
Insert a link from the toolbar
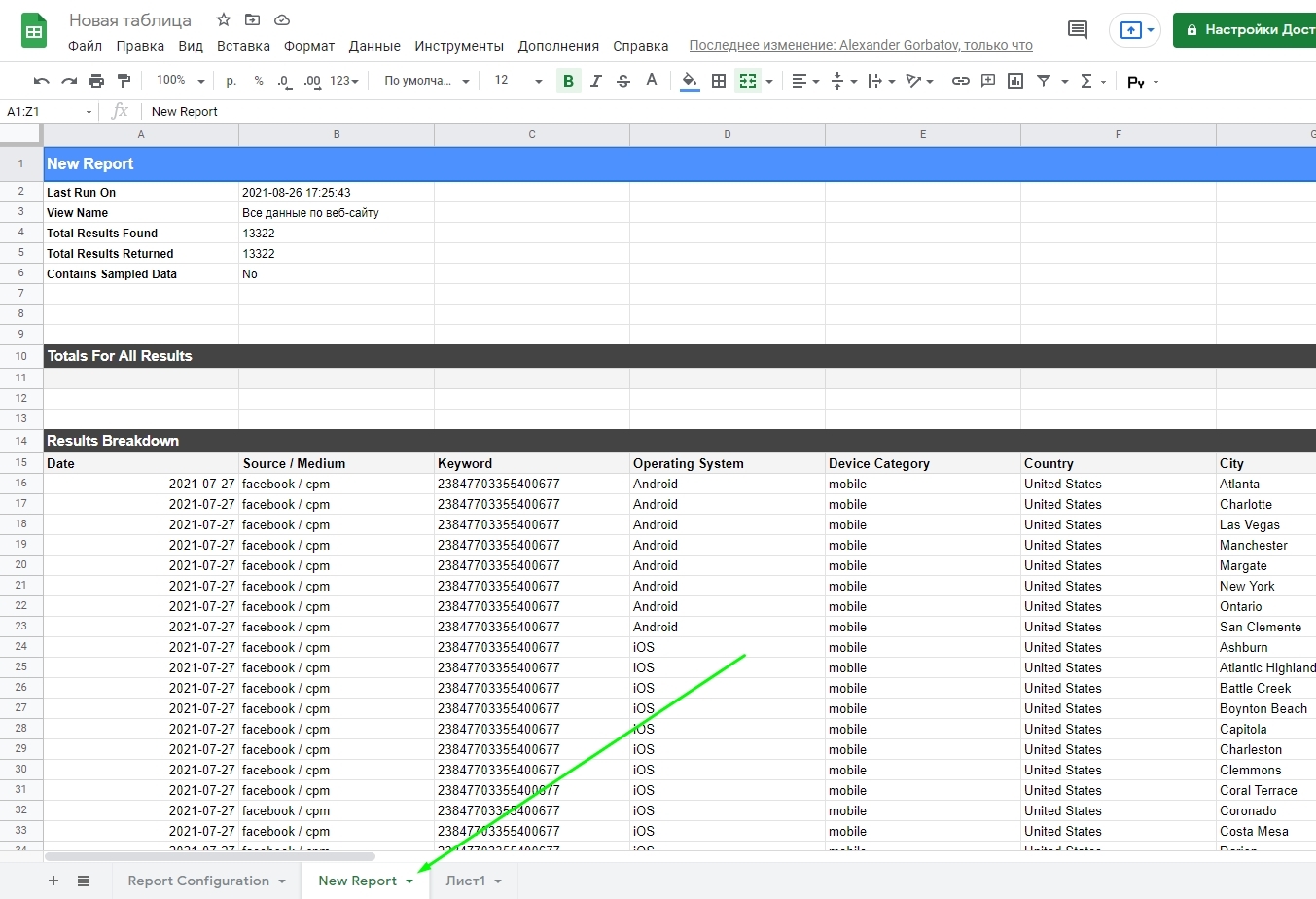(961, 81)
